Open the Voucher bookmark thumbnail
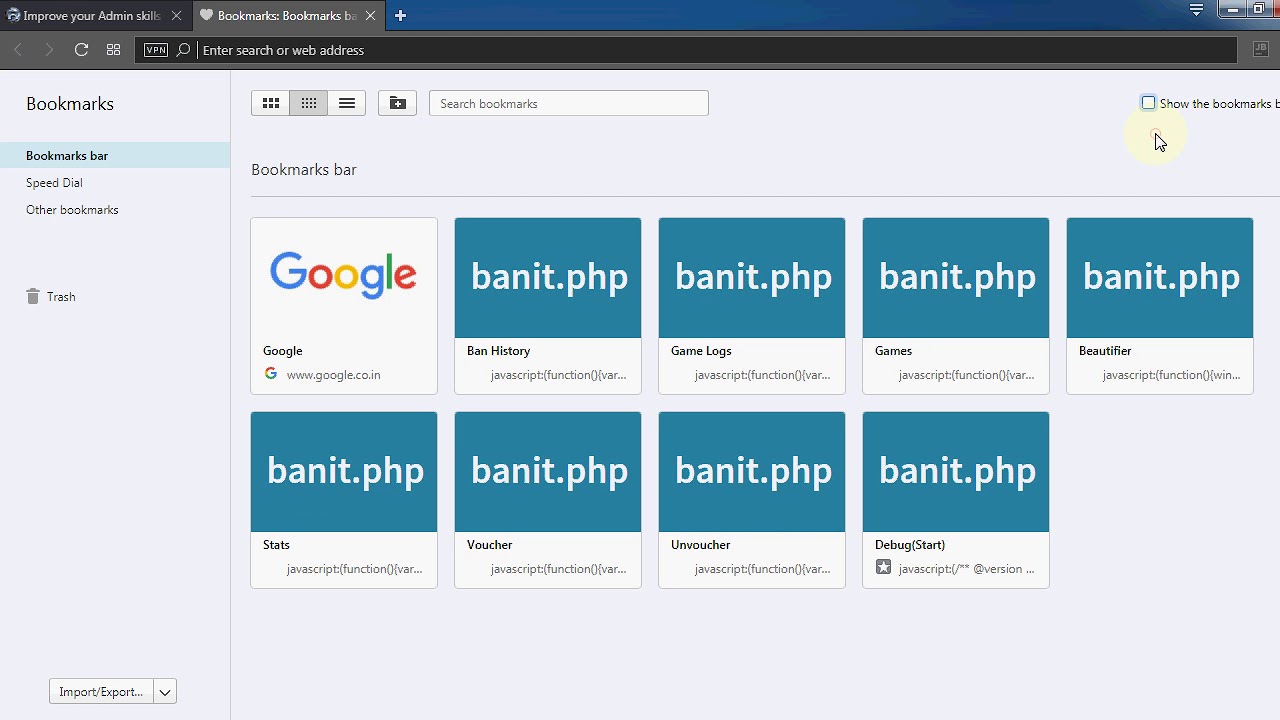1280x720 pixels. tap(548, 472)
